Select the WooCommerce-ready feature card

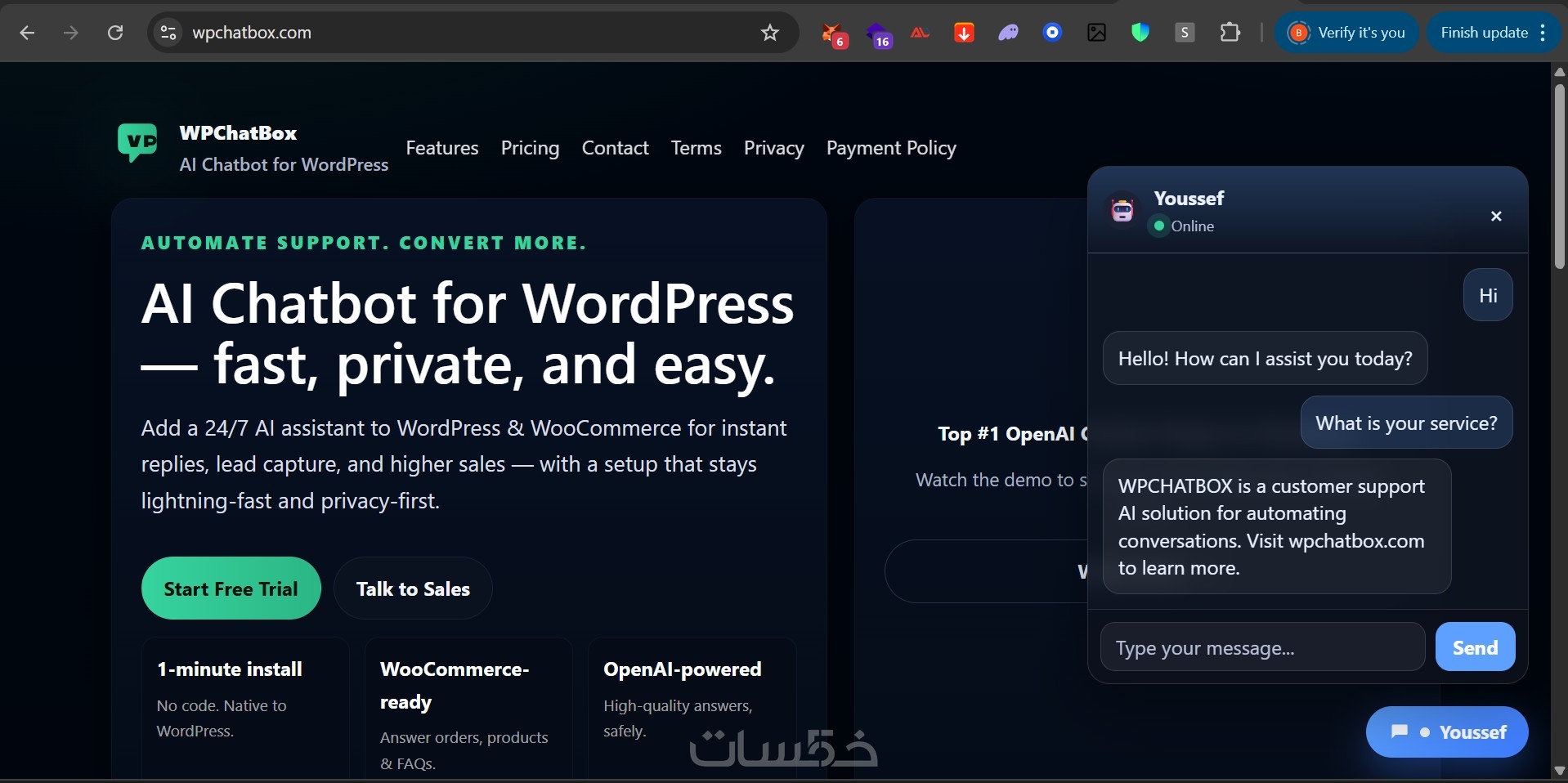(x=468, y=708)
